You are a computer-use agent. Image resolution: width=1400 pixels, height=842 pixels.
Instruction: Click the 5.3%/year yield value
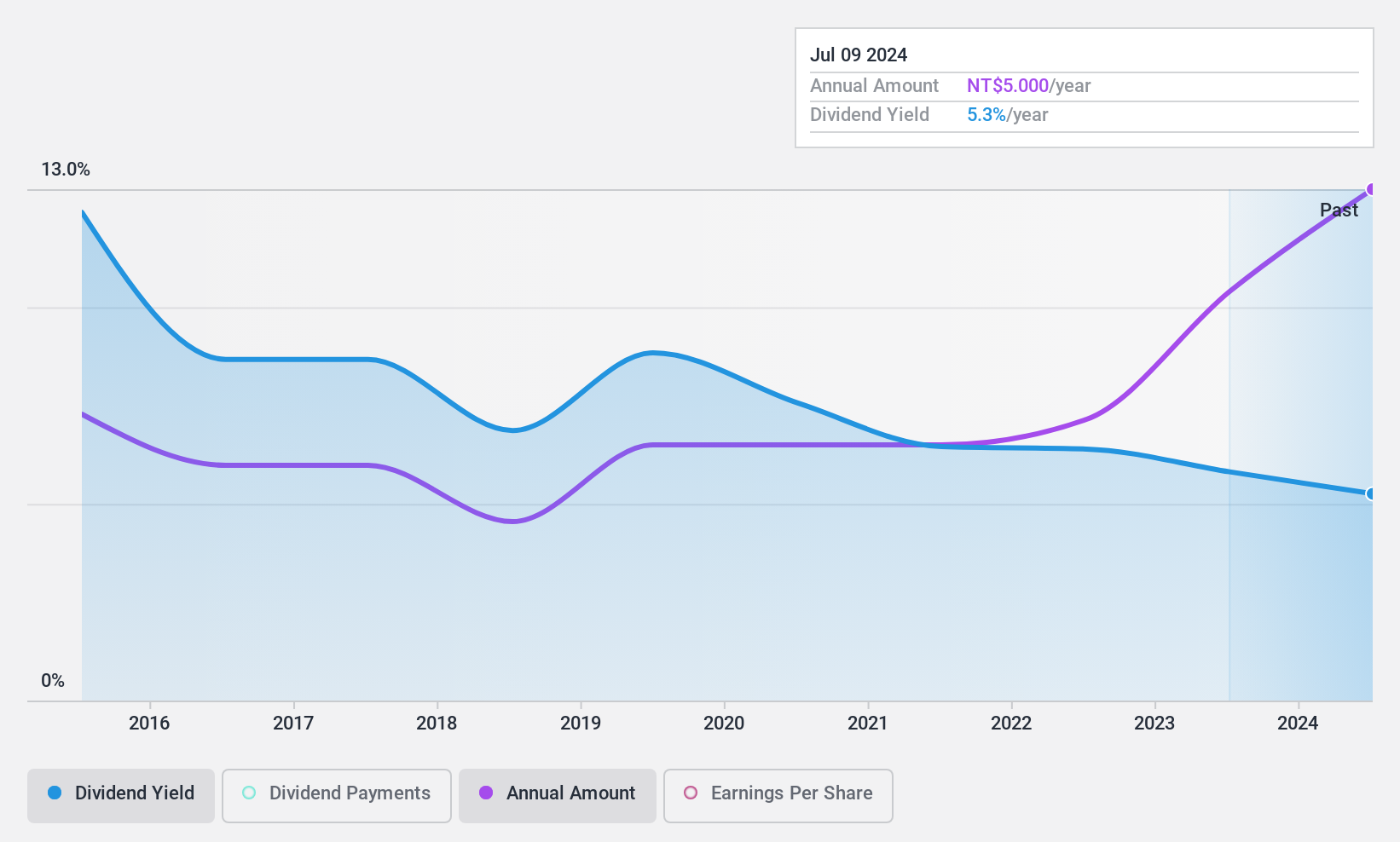(x=1008, y=115)
